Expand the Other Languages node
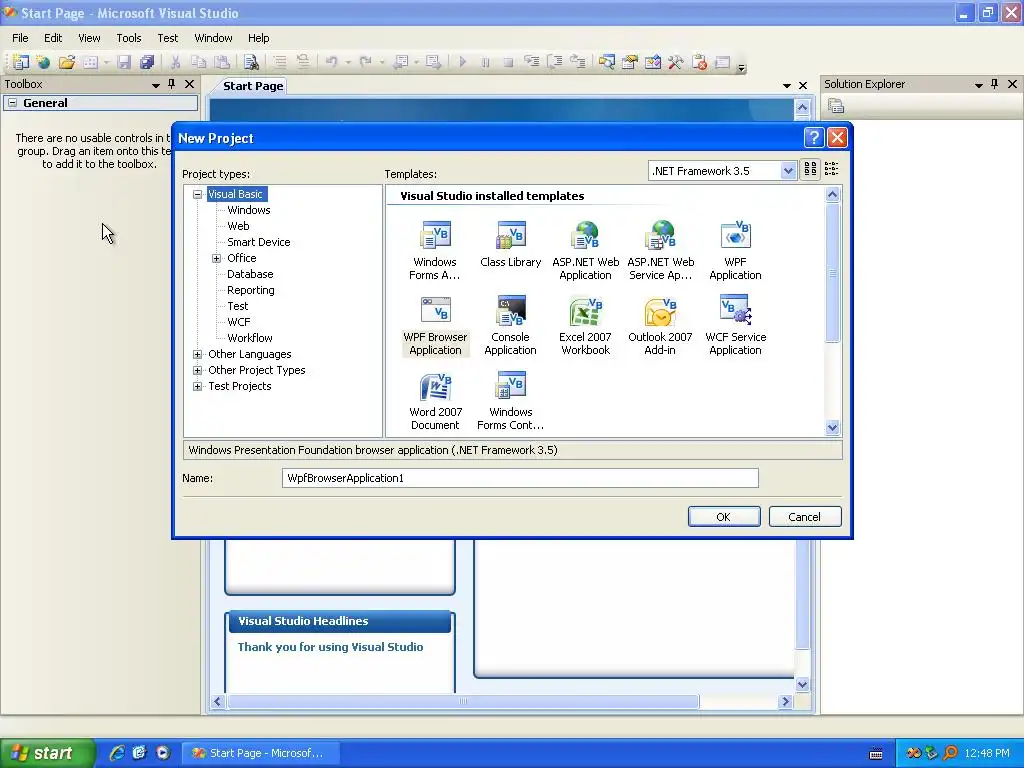 [x=197, y=355]
